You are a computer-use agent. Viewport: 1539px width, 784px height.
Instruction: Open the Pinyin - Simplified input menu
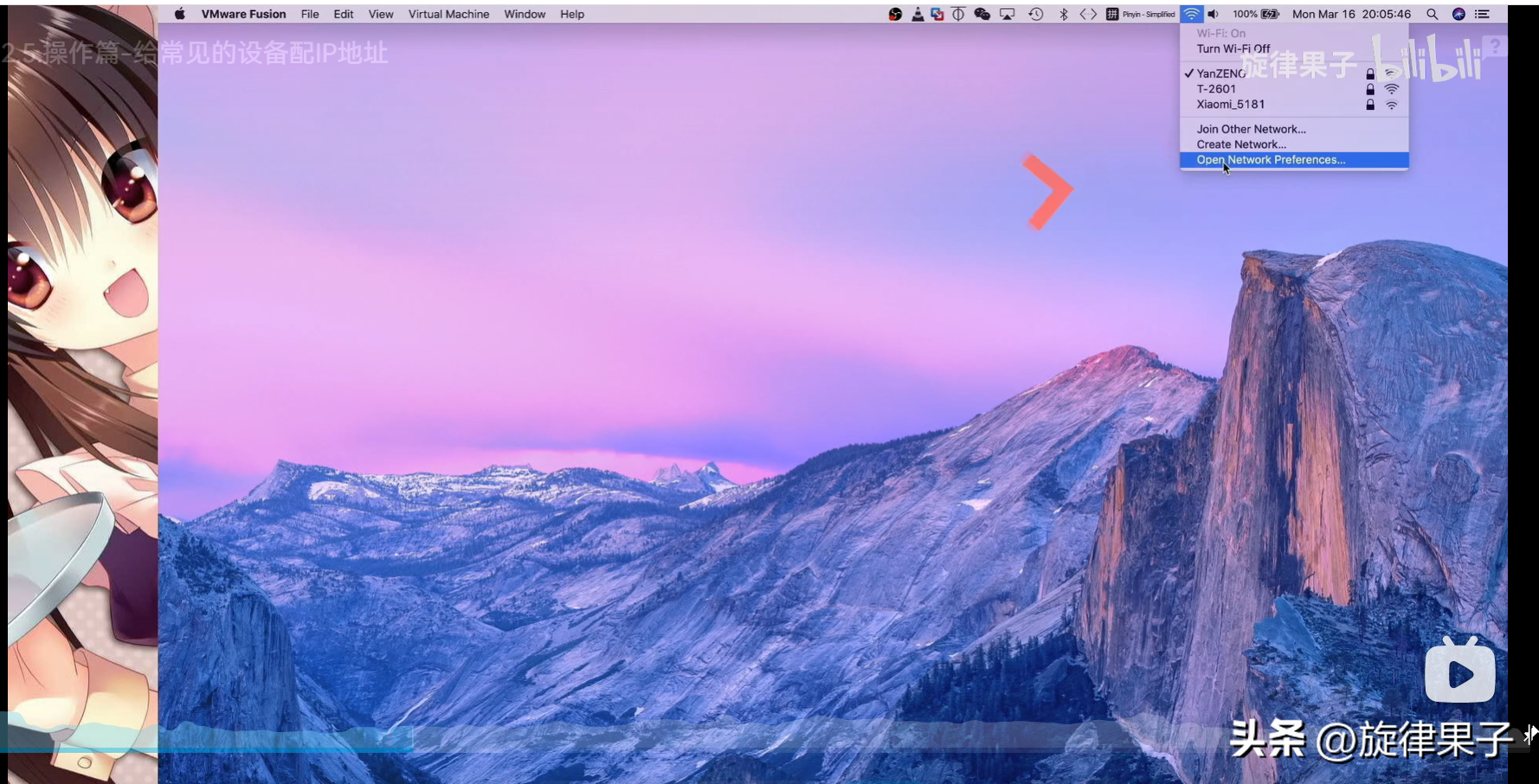pyautogui.click(x=1141, y=14)
